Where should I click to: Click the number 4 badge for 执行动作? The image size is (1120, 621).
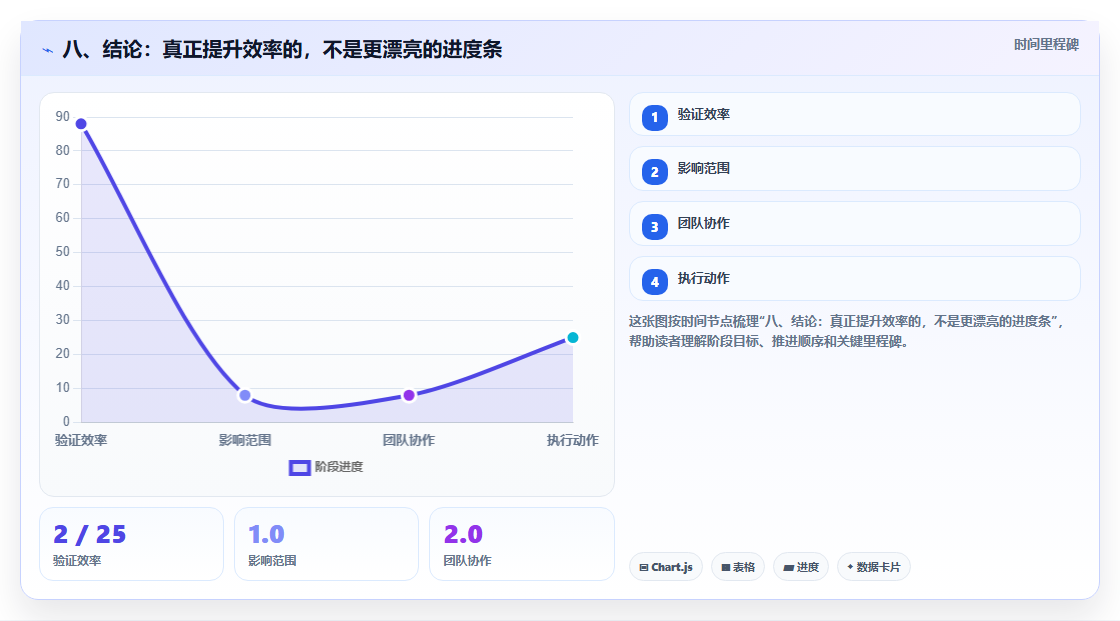[x=654, y=282]
